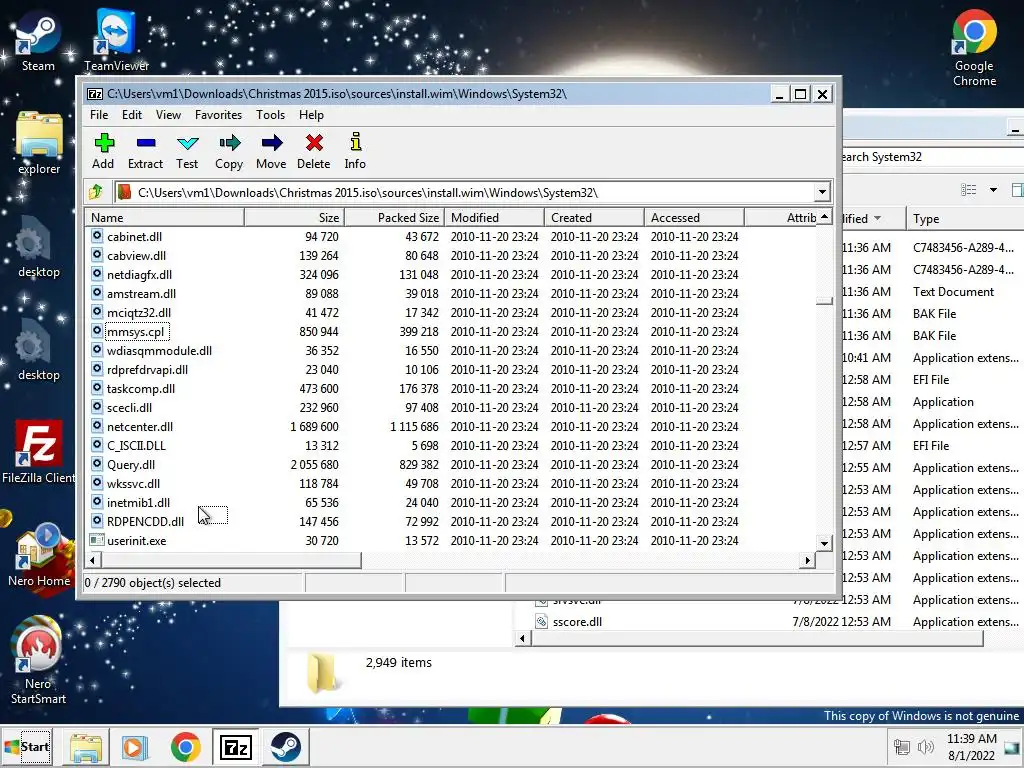The image size is (1024, 768).
Task: Open the Edit menu
Action: [x=132, y=115]
